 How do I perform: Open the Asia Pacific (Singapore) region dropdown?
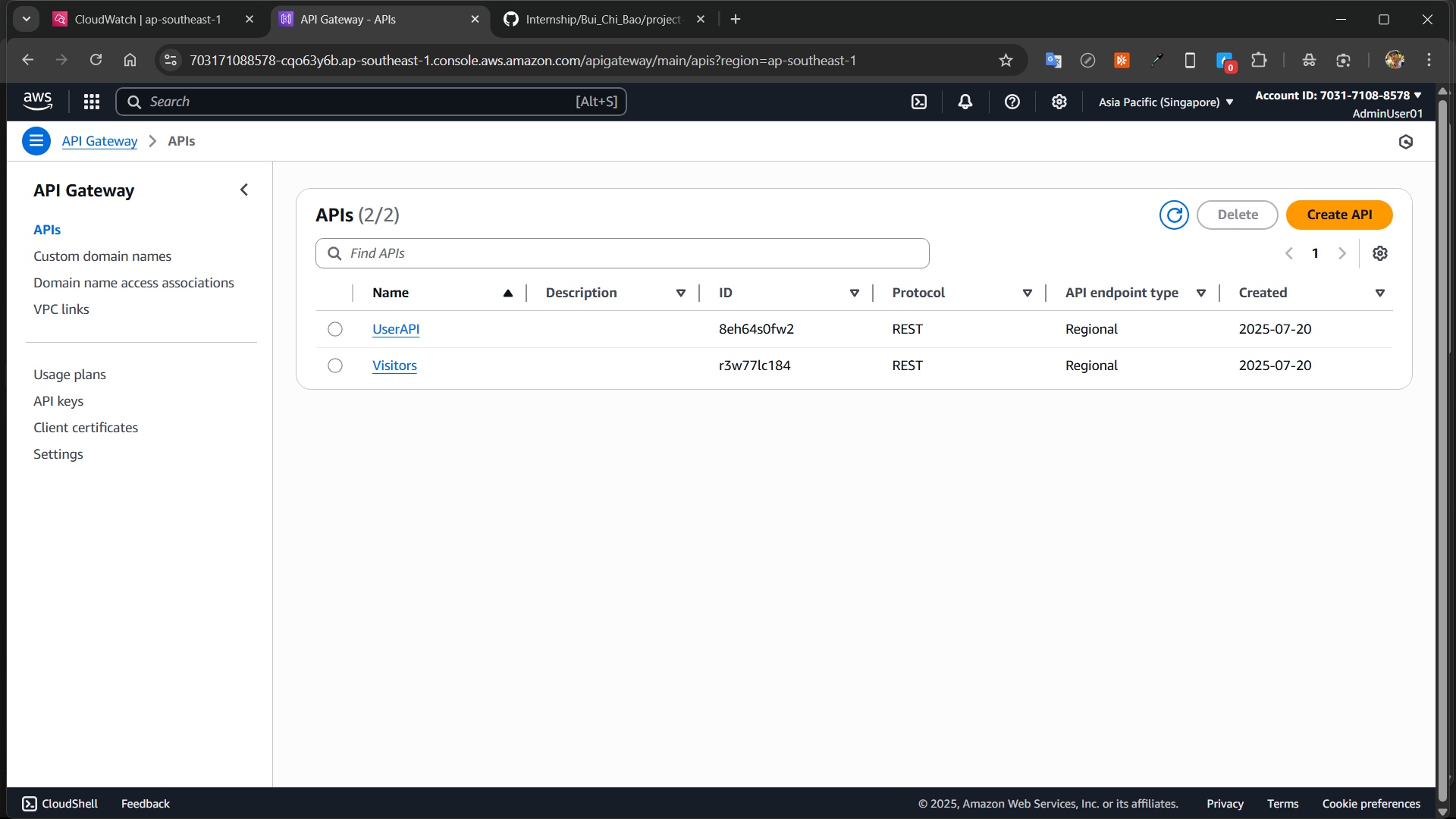coord(1166,102)
